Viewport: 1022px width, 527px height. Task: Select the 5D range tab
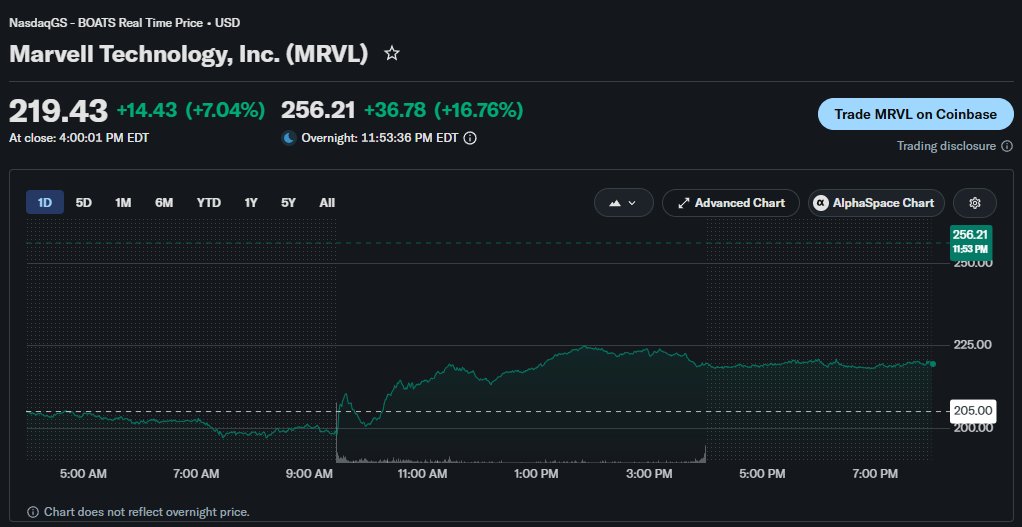[83, 203]
